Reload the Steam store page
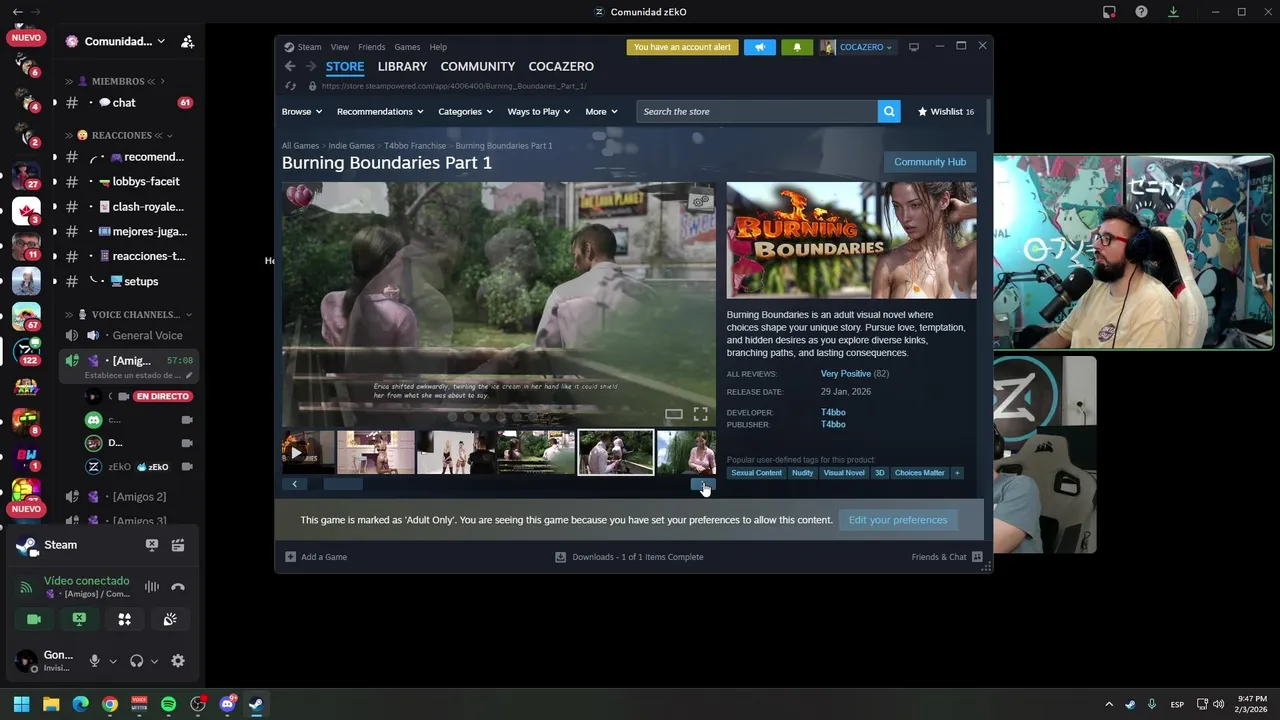 [290, 86]
